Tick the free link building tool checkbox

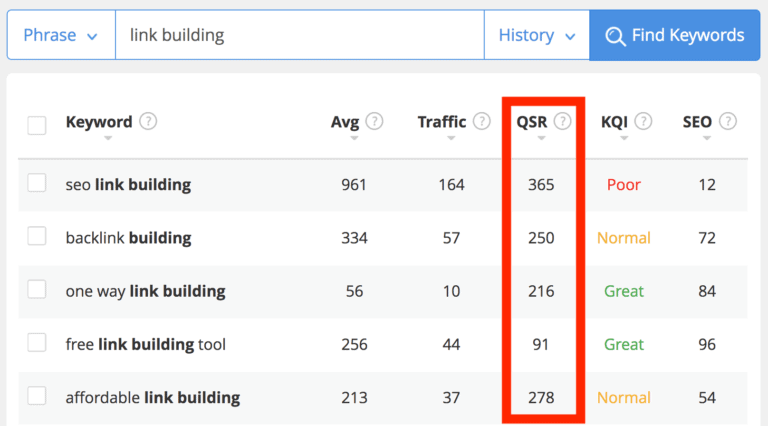tap(37, 343)
